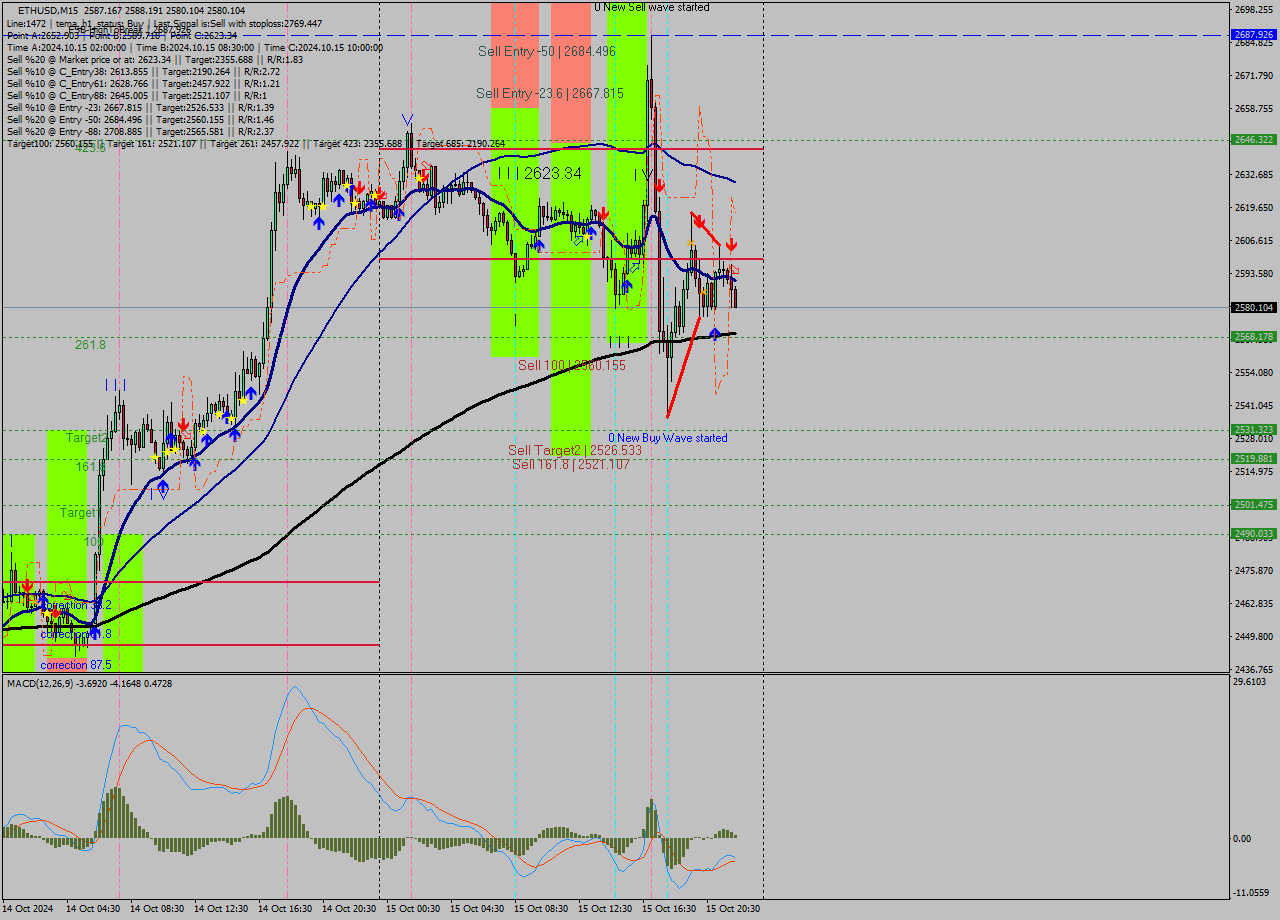This screenshot has width=1280, height=920.
Task: Click the MACD scale value -11.0559
Action: click(x=1252, y=892)
